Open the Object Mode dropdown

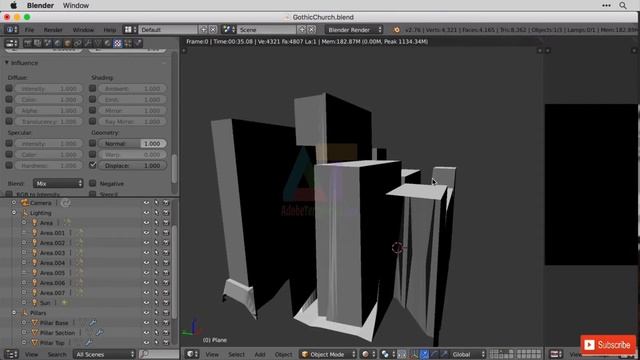pos(328,354)
